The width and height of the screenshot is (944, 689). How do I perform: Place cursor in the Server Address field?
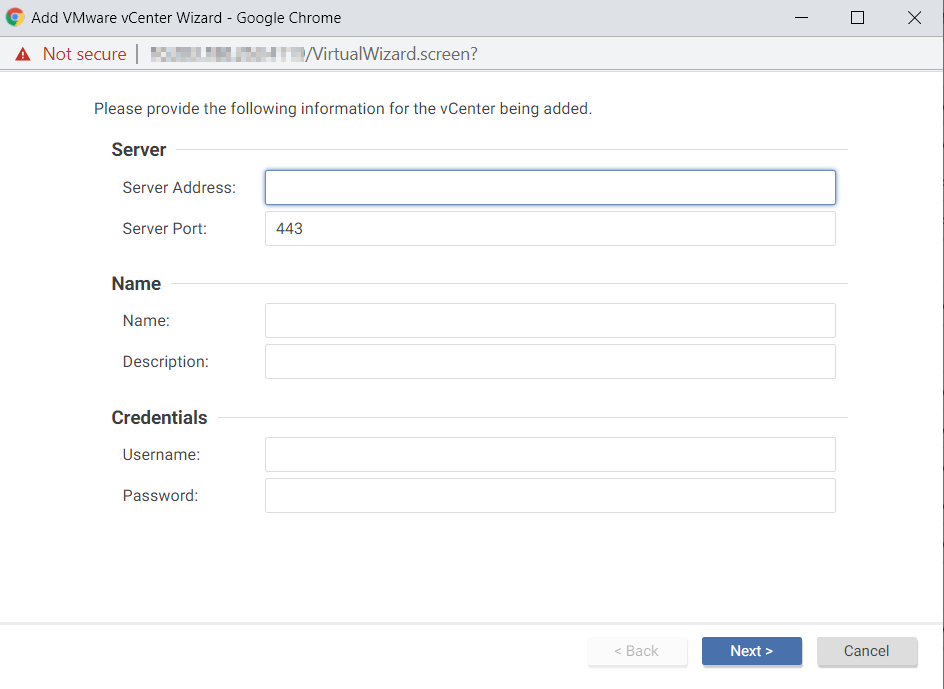click(550, 187)
